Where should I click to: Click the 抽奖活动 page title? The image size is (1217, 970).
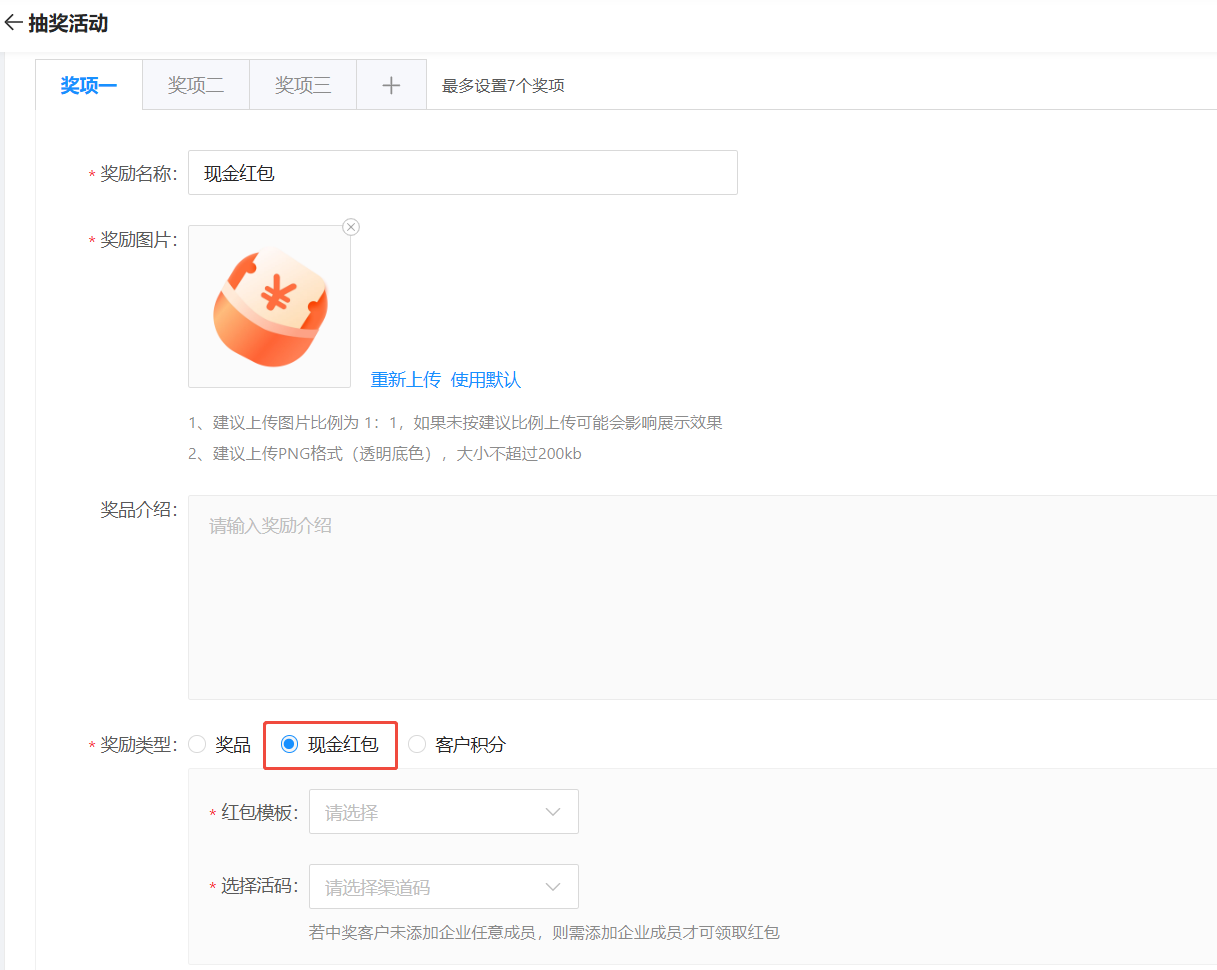click(x=68, y=23)
